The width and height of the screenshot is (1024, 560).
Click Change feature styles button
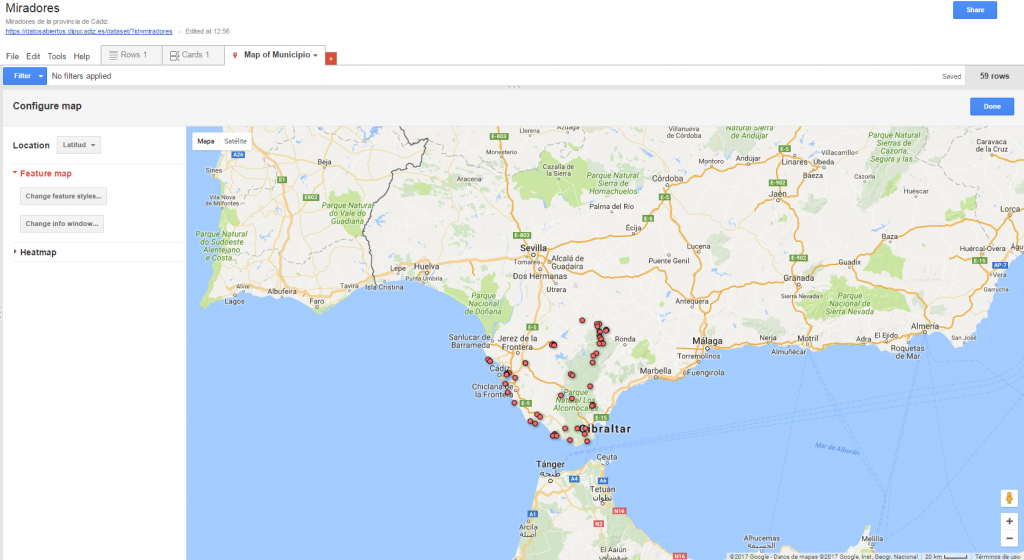63,196
